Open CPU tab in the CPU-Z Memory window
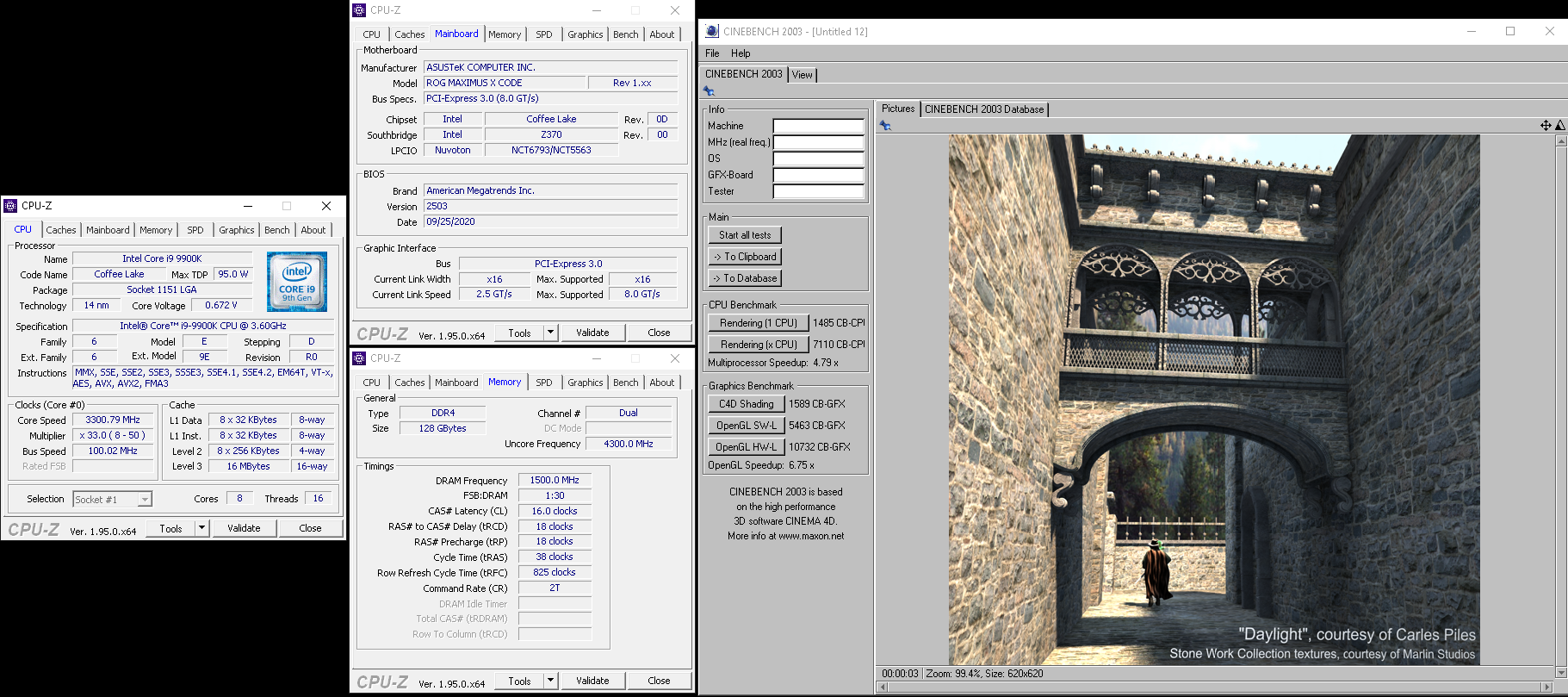The image size is (1568, 697). 372,383
